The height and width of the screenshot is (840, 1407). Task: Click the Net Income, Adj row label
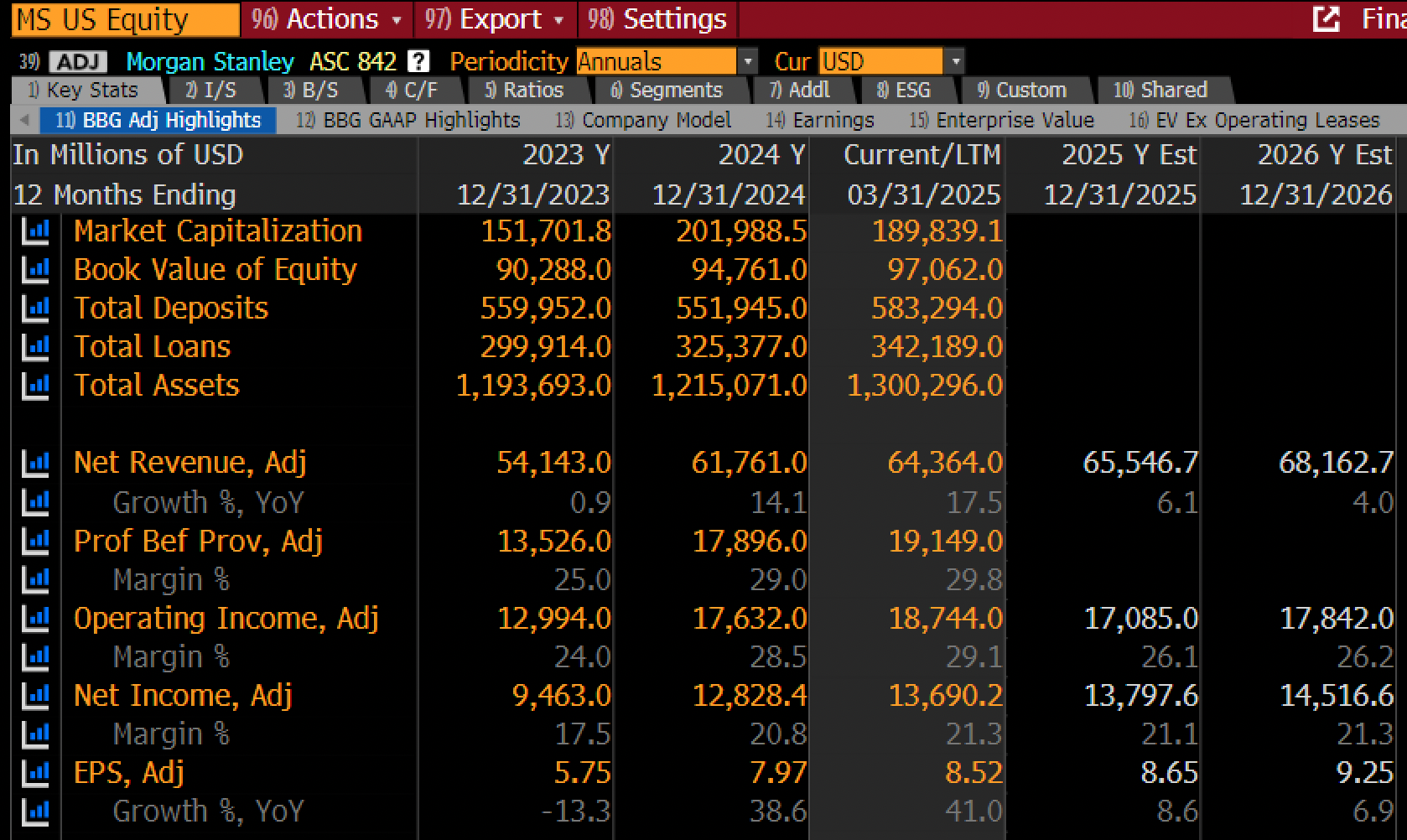pos(183,695)
